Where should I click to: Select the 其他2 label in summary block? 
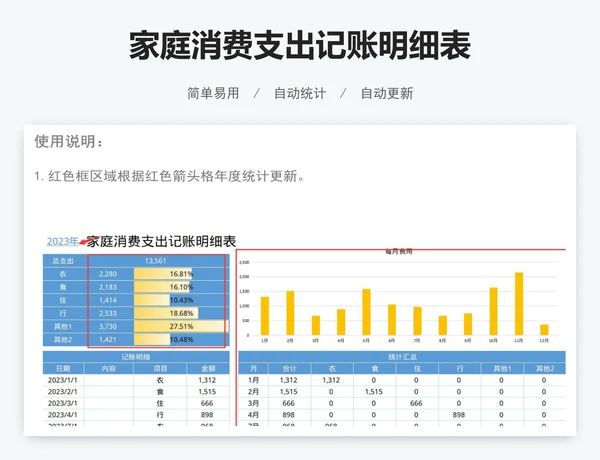click(63, 339)
